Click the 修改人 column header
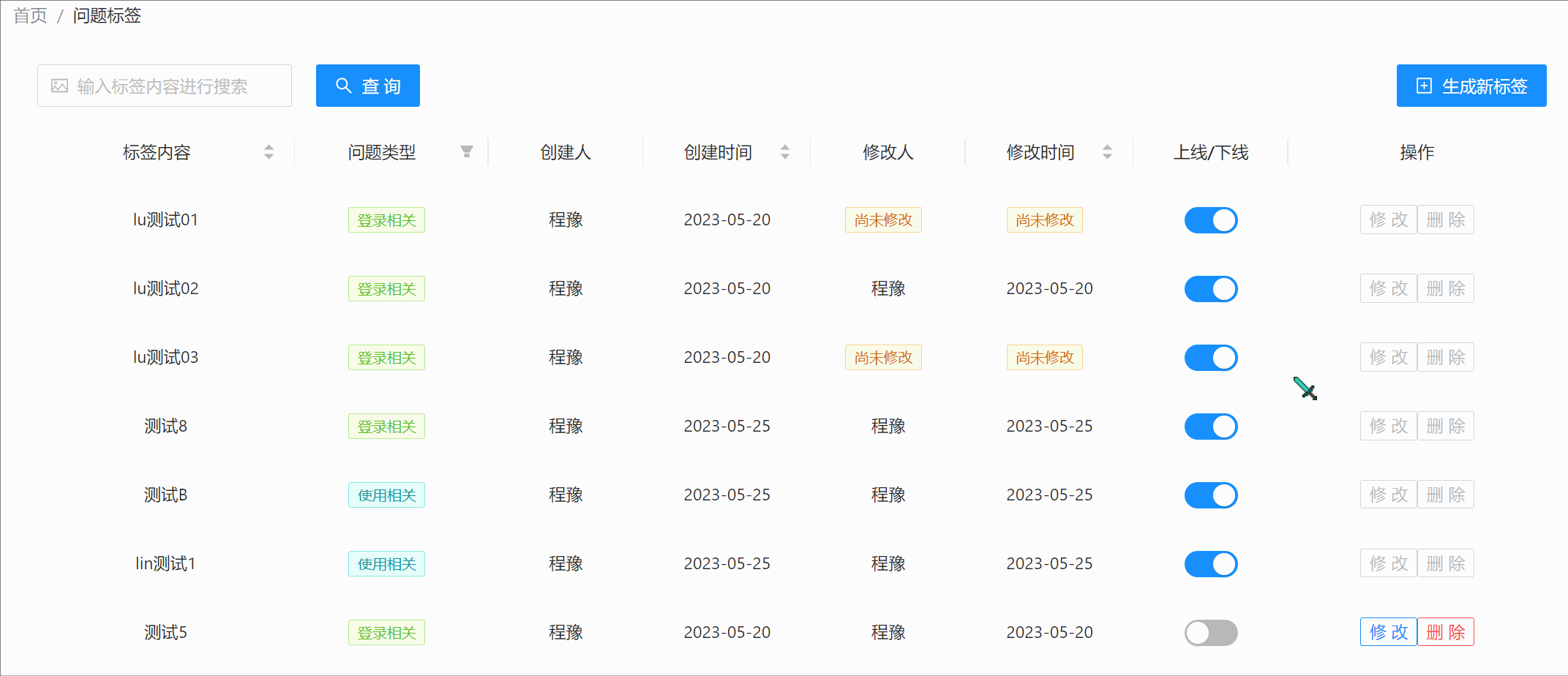 coord(888,152)
